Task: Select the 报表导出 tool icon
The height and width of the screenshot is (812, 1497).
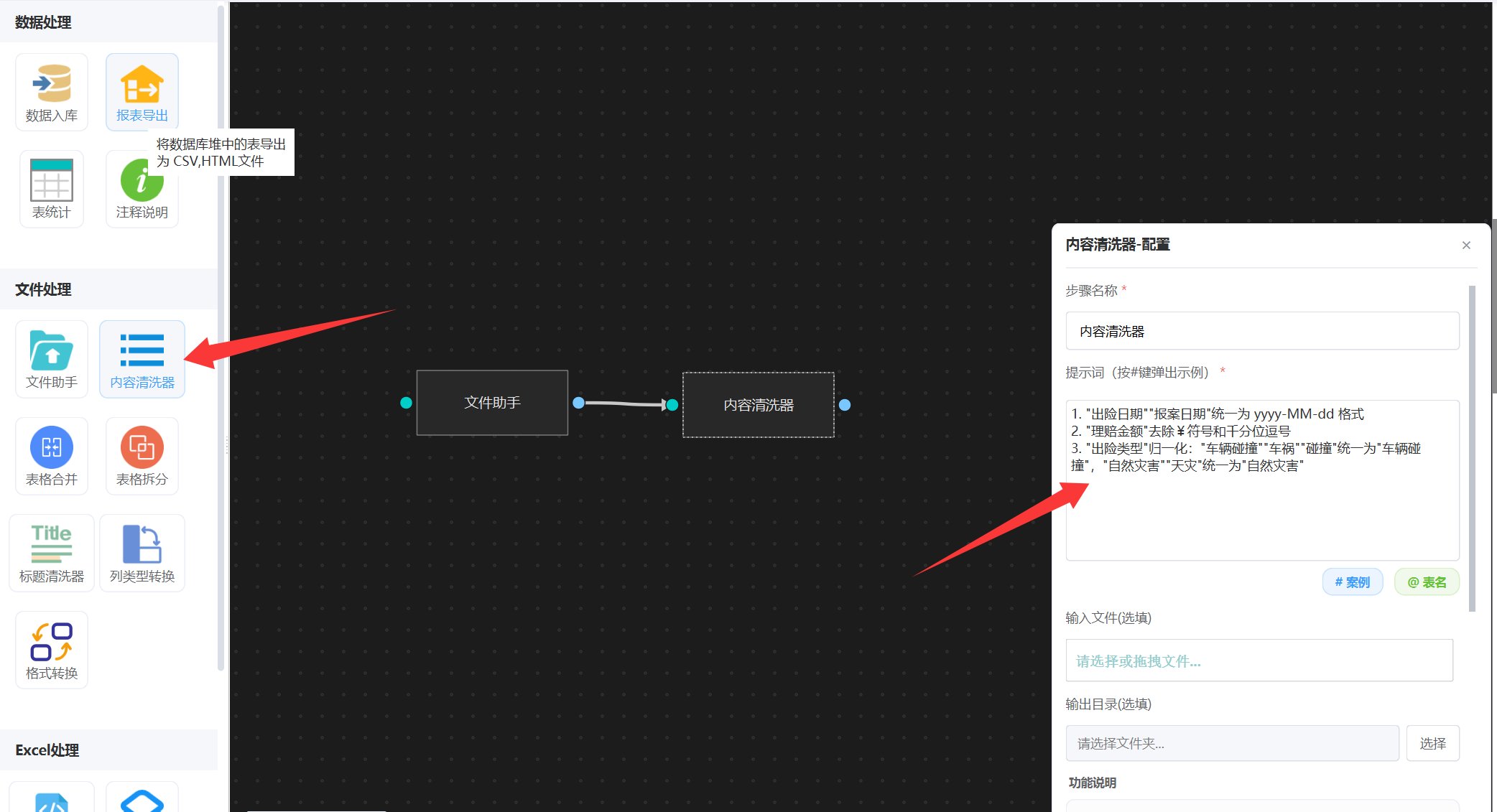Action: [142, 92]
